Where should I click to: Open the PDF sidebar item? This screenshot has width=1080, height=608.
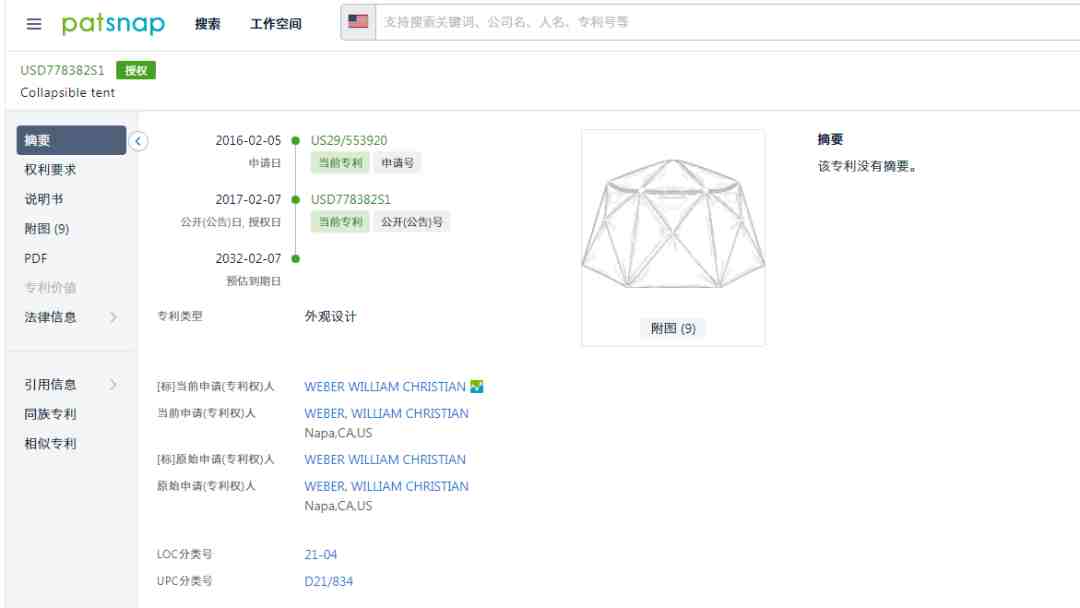click(x=36, y=258)
